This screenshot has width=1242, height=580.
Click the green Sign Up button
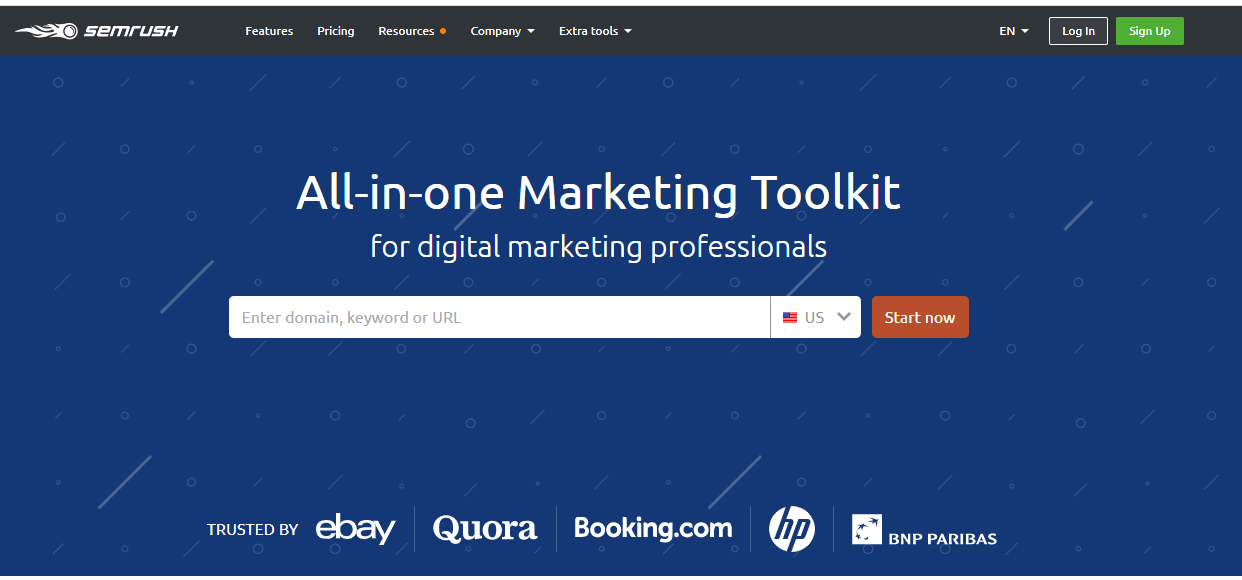(x=1149, y=31)
